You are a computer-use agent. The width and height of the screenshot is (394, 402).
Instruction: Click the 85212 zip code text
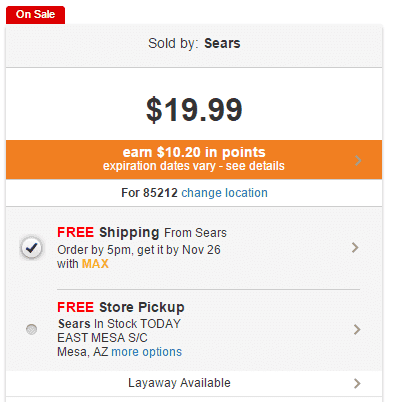[x=160, y=193]
